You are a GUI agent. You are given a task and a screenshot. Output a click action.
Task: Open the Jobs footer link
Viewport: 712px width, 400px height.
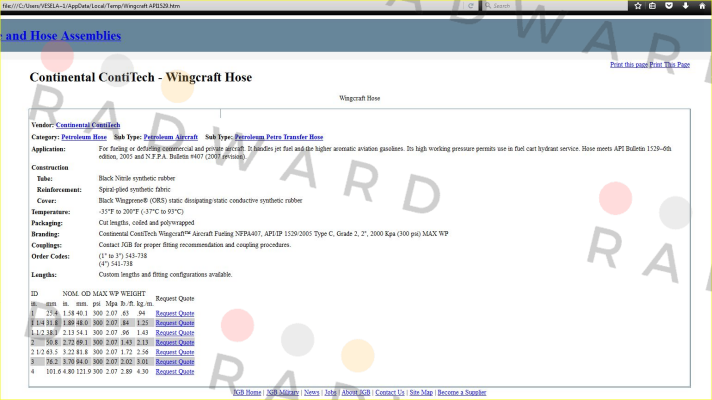coord(331,392)
